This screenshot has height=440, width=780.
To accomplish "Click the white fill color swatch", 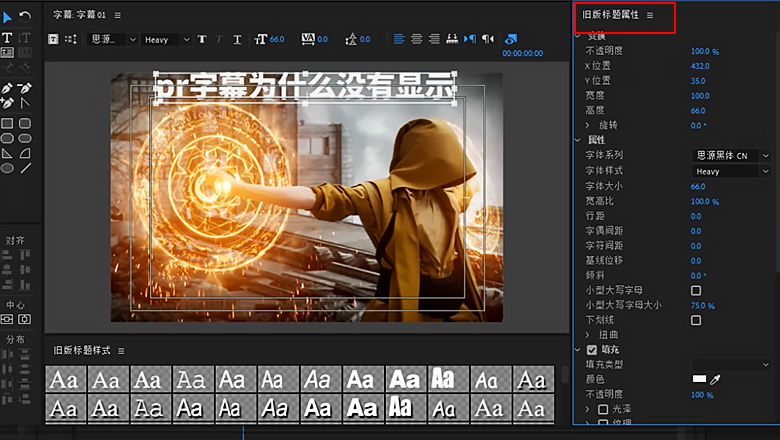I will click(x=699, y=379).
